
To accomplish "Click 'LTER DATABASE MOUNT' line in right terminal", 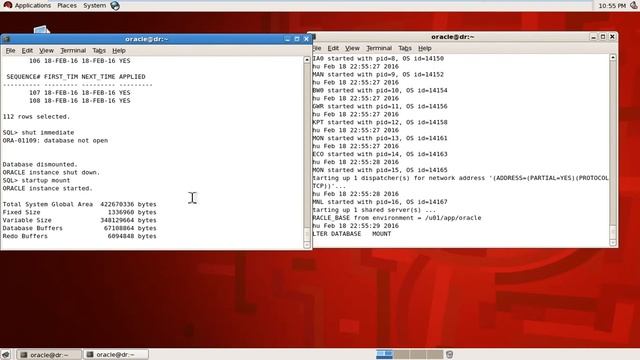I will pyautogui.click(x=352, y=234).
